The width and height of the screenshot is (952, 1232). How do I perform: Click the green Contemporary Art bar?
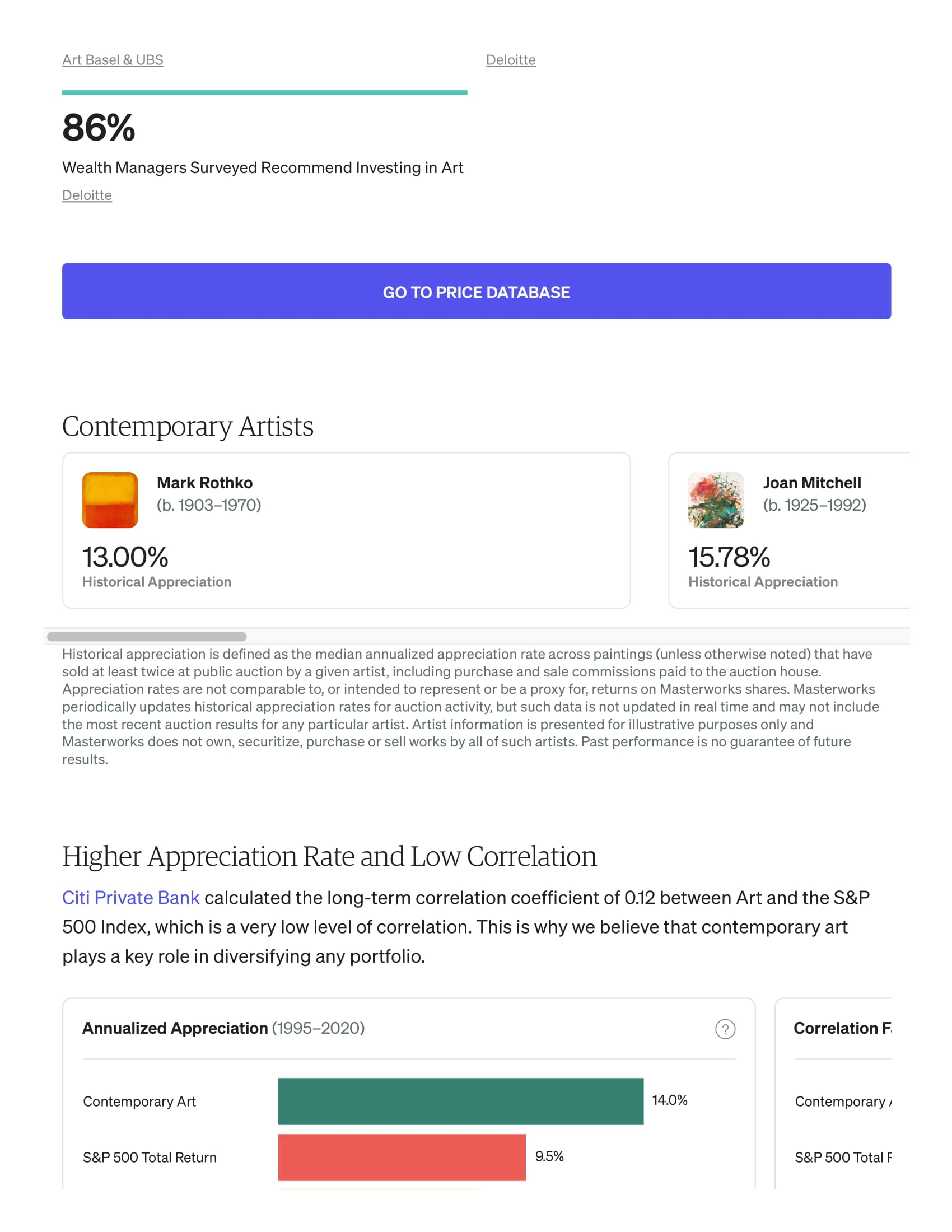pos(460,1101)
